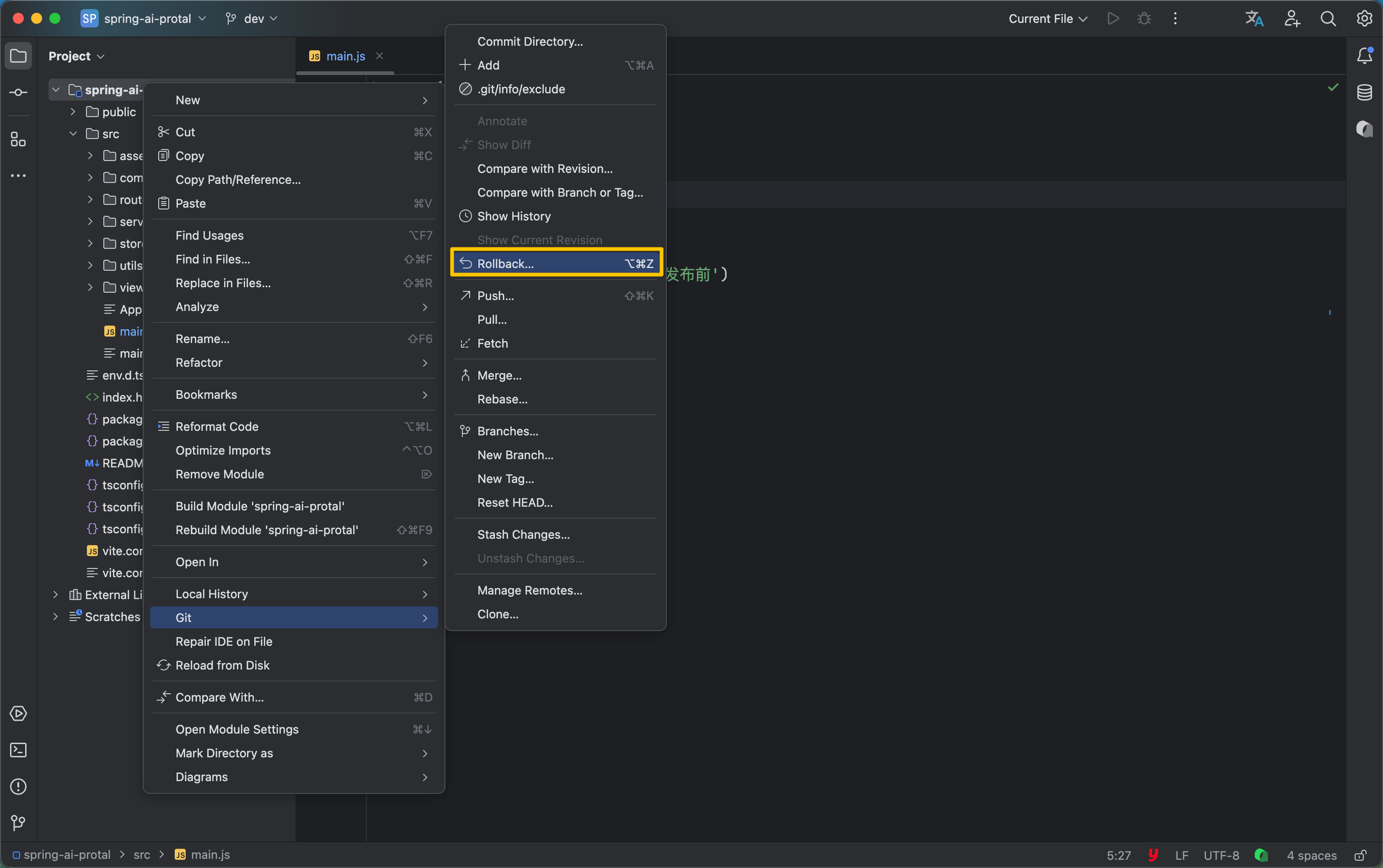Open the Services tool window icon
The image size is (1383, 868).
pyautogui.click(x=18, y=713)
